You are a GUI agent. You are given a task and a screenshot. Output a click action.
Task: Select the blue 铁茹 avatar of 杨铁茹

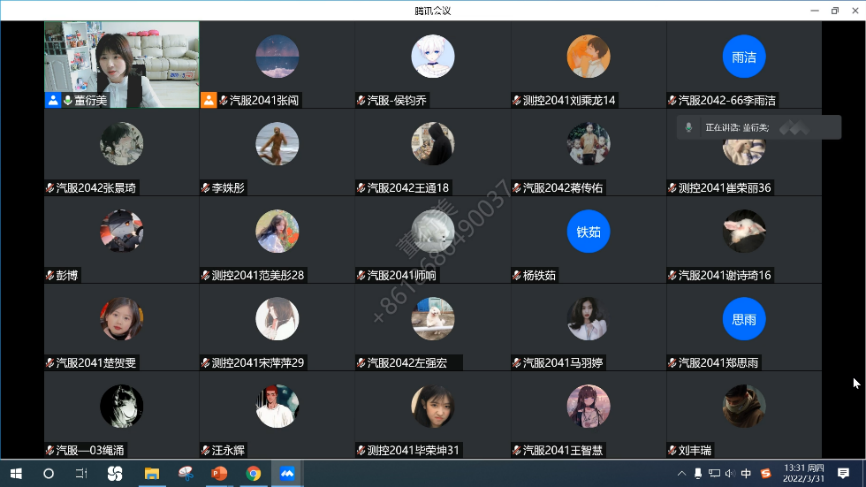588,232
